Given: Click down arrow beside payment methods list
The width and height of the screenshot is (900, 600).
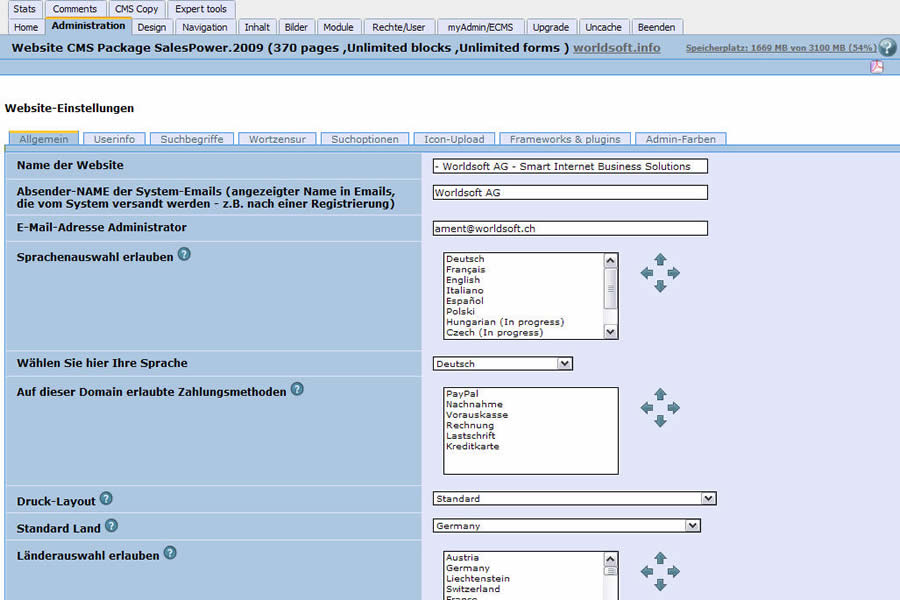Looking at the screenshot, I should tap(660, 422).
